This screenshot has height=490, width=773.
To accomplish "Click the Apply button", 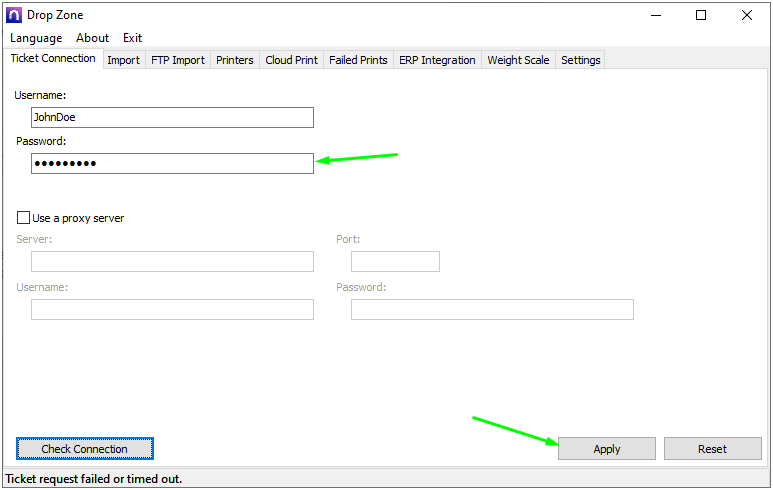I will [x=607, y=449].
